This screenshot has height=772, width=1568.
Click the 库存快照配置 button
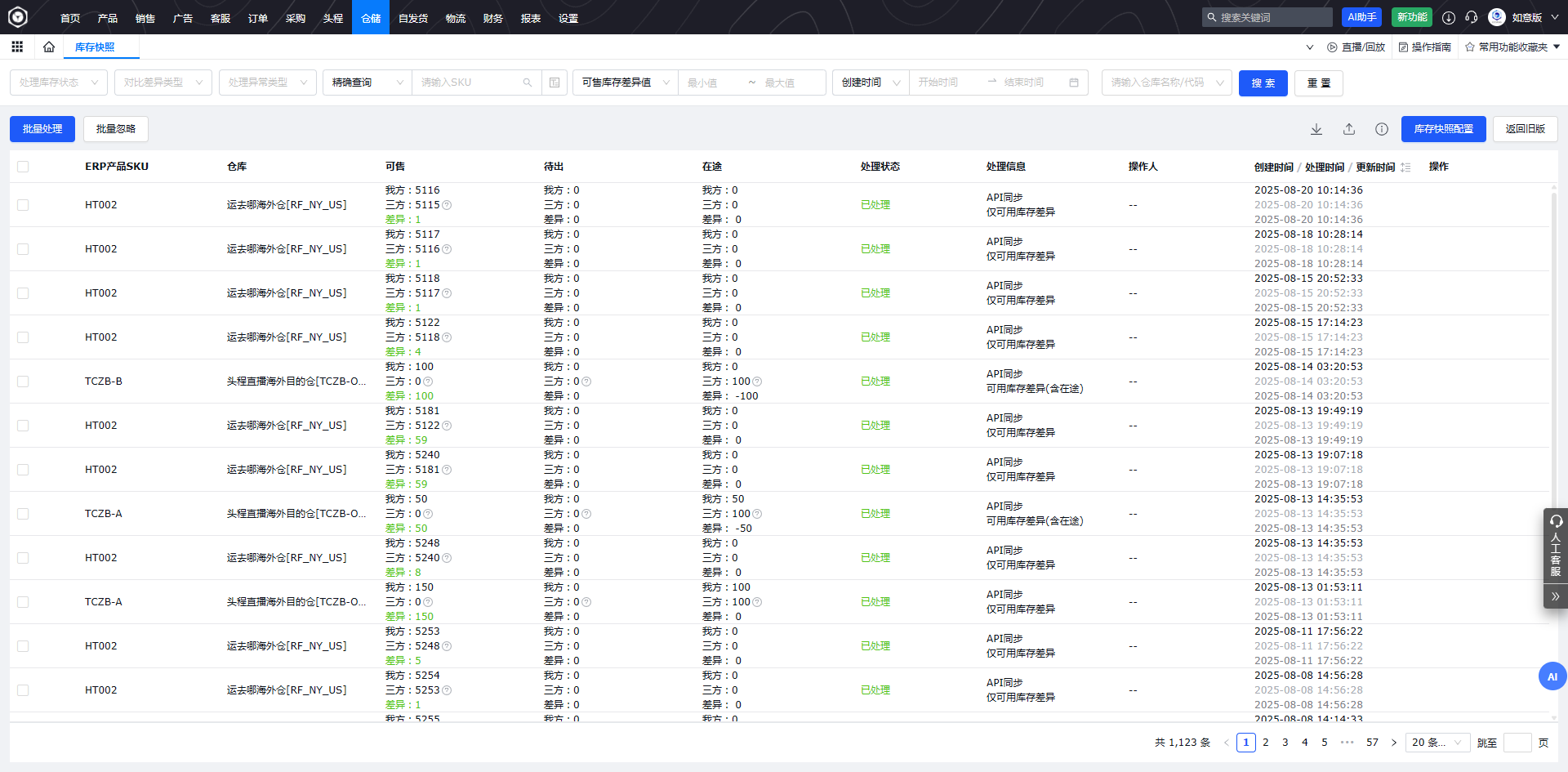click(1443, 129)
